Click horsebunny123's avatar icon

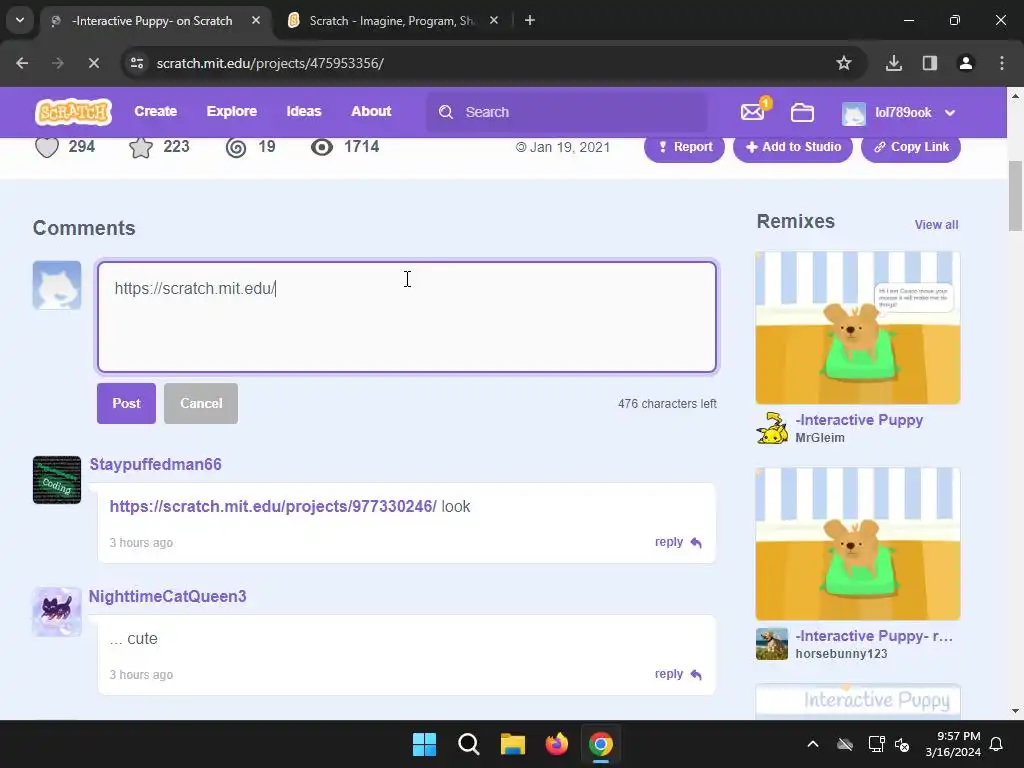click(772, 644)
